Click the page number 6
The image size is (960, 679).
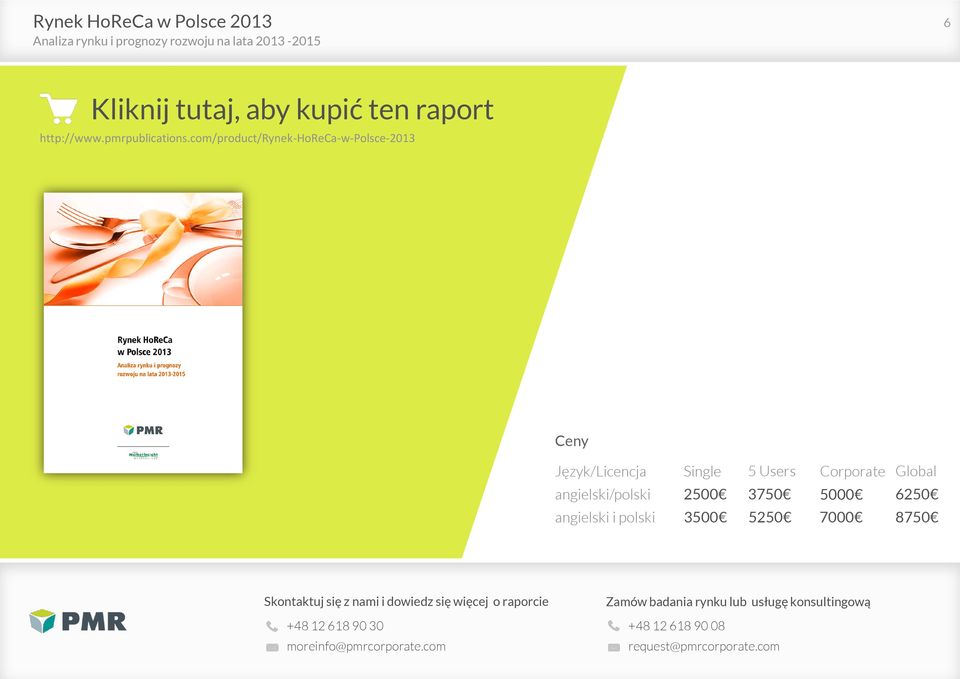click(x=947, y=23)
